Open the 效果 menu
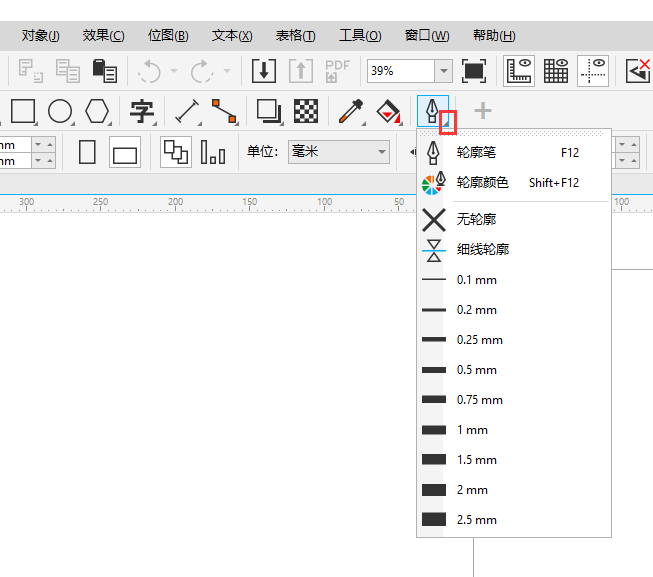 [103, 35]
